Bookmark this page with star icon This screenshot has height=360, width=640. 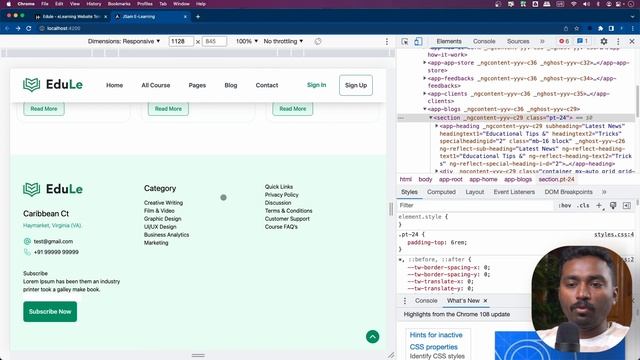coord(577,28)
